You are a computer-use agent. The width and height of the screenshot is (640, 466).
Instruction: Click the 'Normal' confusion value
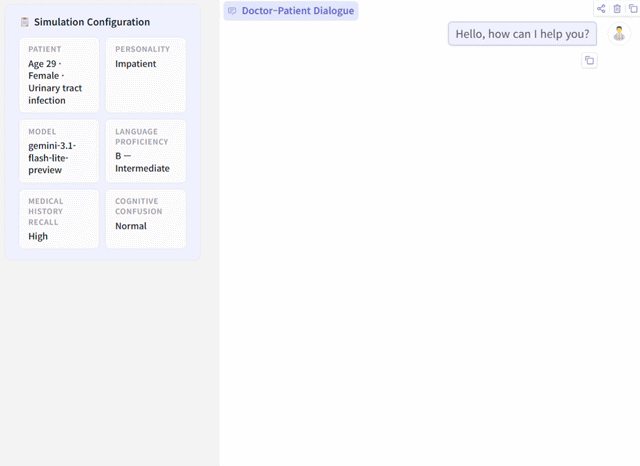click(x=131, y=226)
